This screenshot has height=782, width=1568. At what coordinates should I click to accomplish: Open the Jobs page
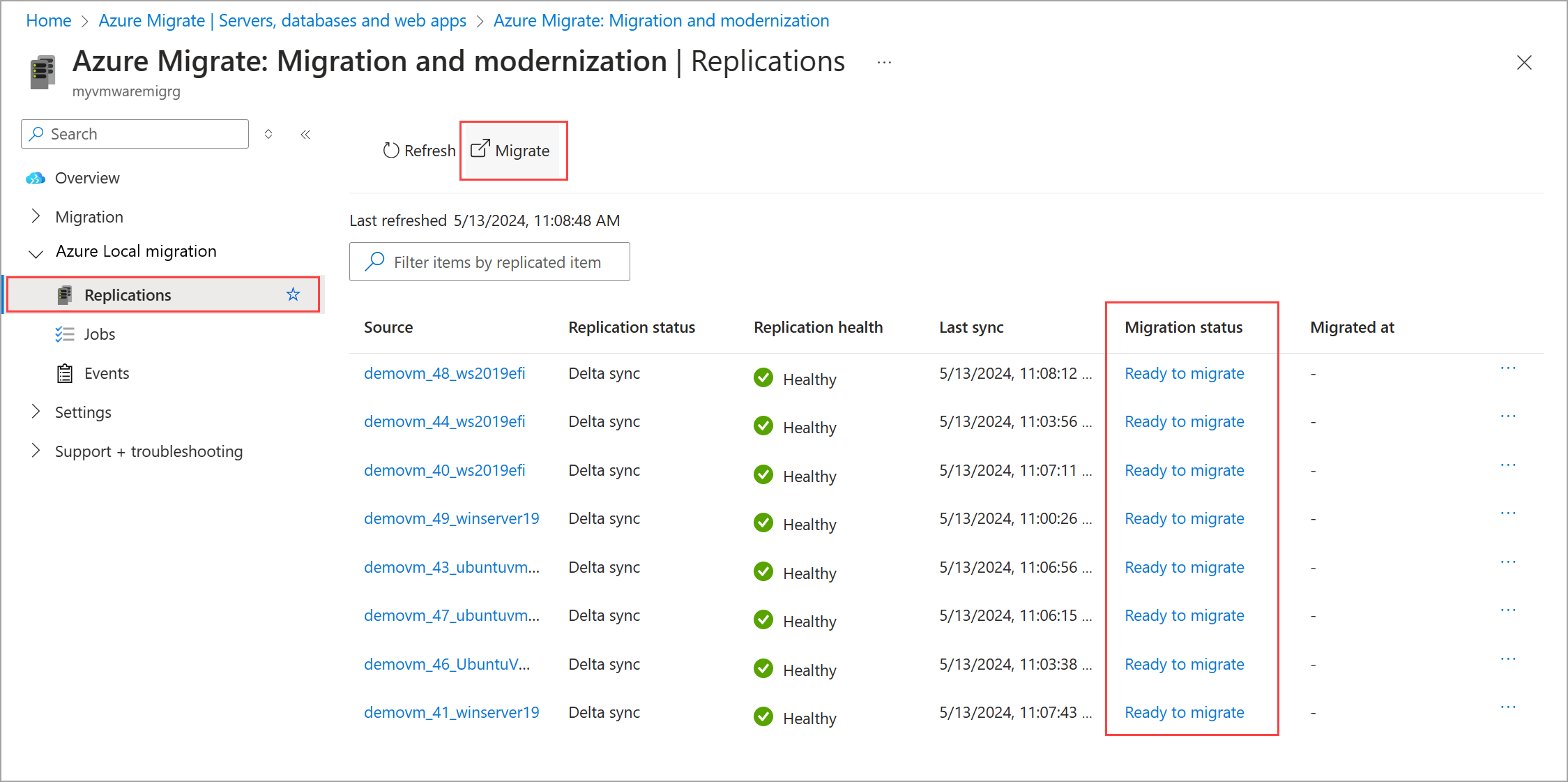tap(100, 333)
